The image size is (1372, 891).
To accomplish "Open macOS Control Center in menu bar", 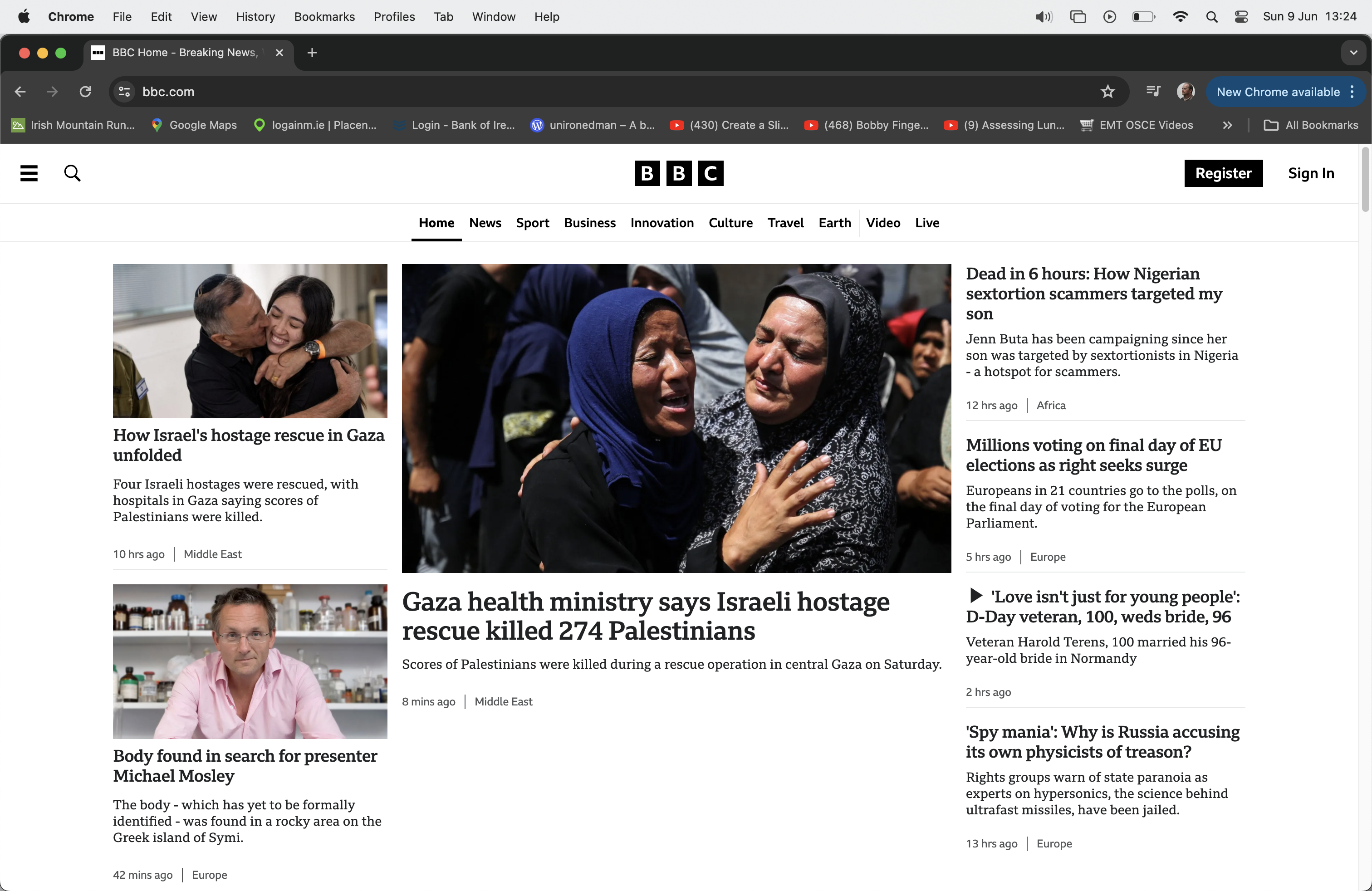I will pos(1241,17).
